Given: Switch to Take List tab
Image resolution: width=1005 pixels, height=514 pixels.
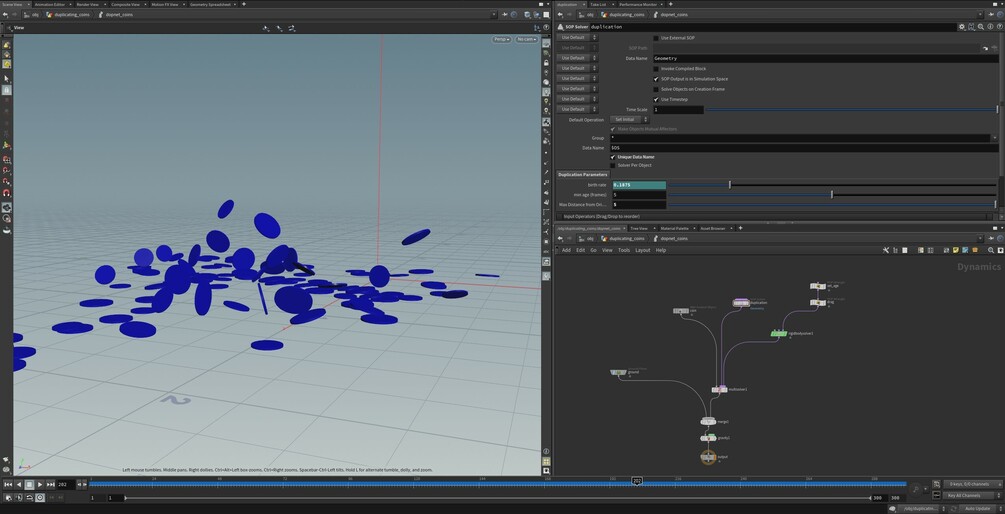Looking at the screenshot, I should click(599, 4).
